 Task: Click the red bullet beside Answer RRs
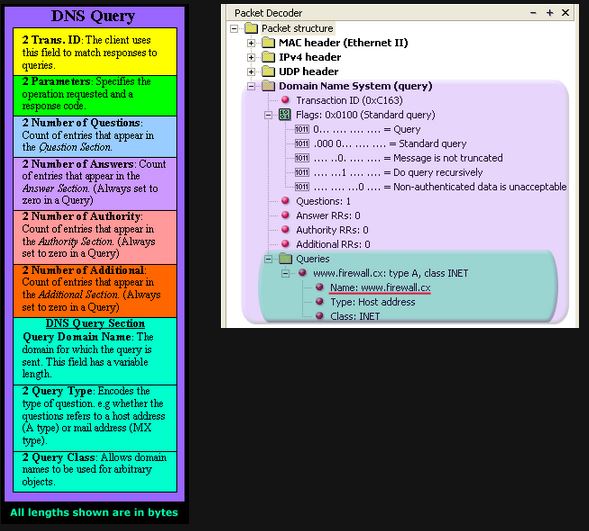285,215
